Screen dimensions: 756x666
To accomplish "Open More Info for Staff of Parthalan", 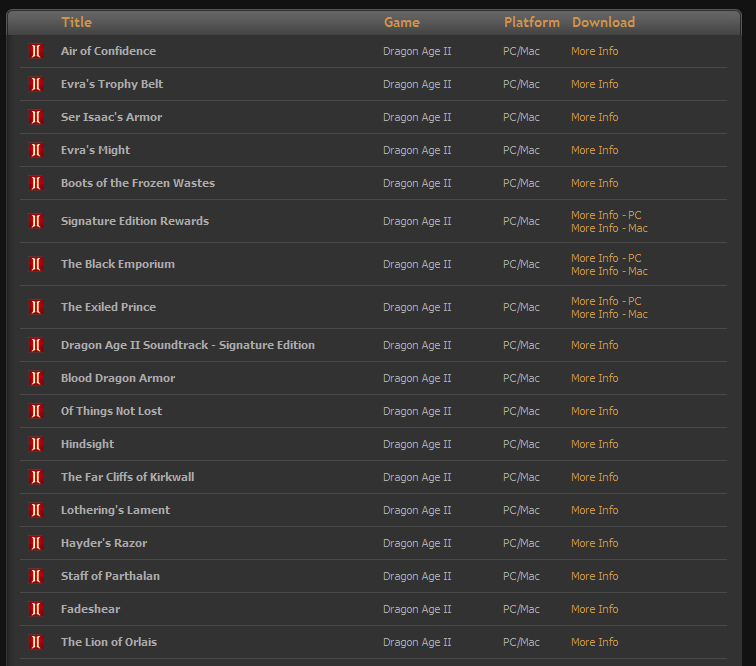I will click(x=594, y=576).
